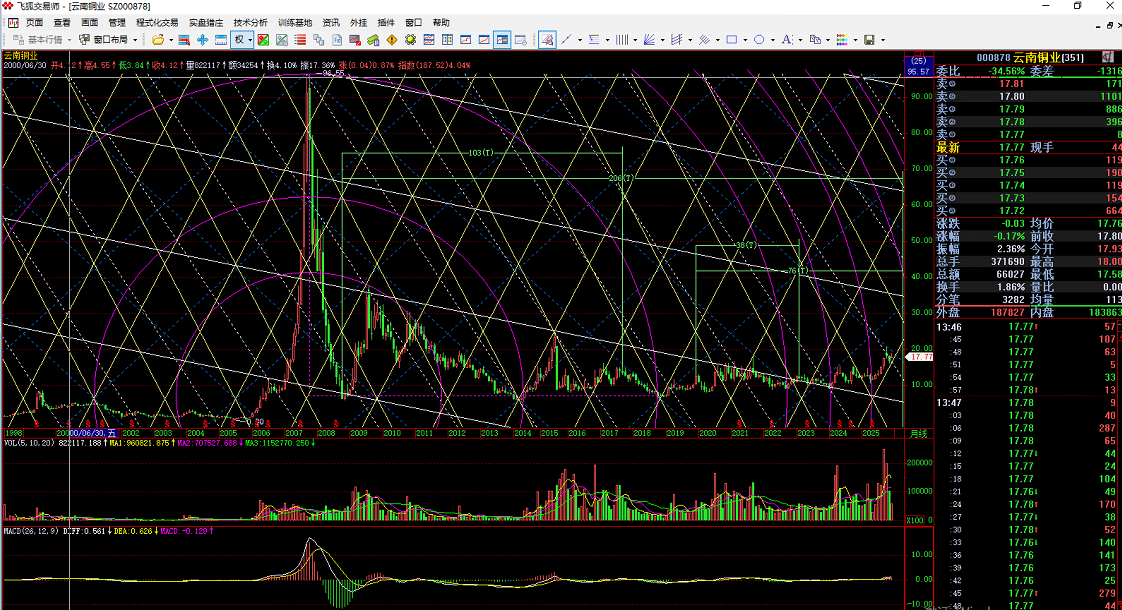Toggle the 月线 period label
The image size is (1122, 610).
point(918,434)
